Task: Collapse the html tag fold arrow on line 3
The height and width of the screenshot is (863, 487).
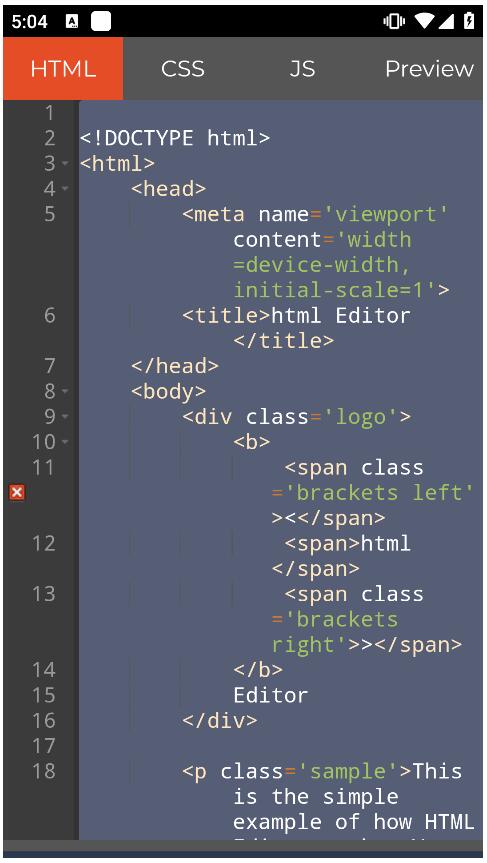Action: pos(65,163)
